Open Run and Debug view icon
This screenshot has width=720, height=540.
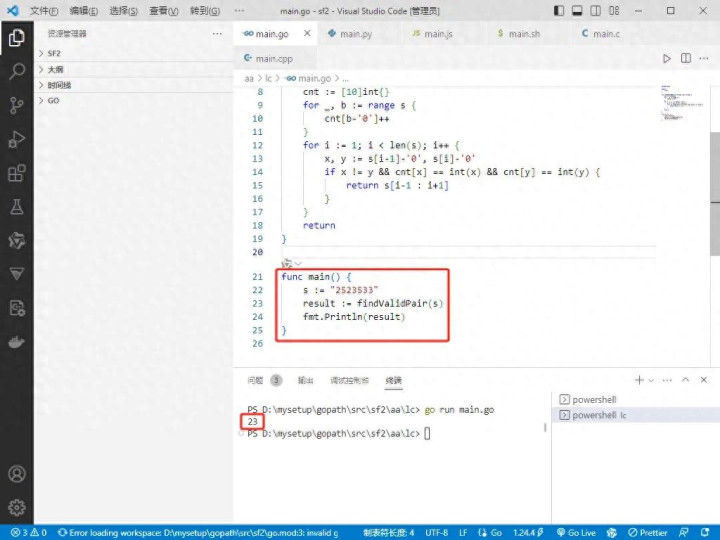point(17,139)
